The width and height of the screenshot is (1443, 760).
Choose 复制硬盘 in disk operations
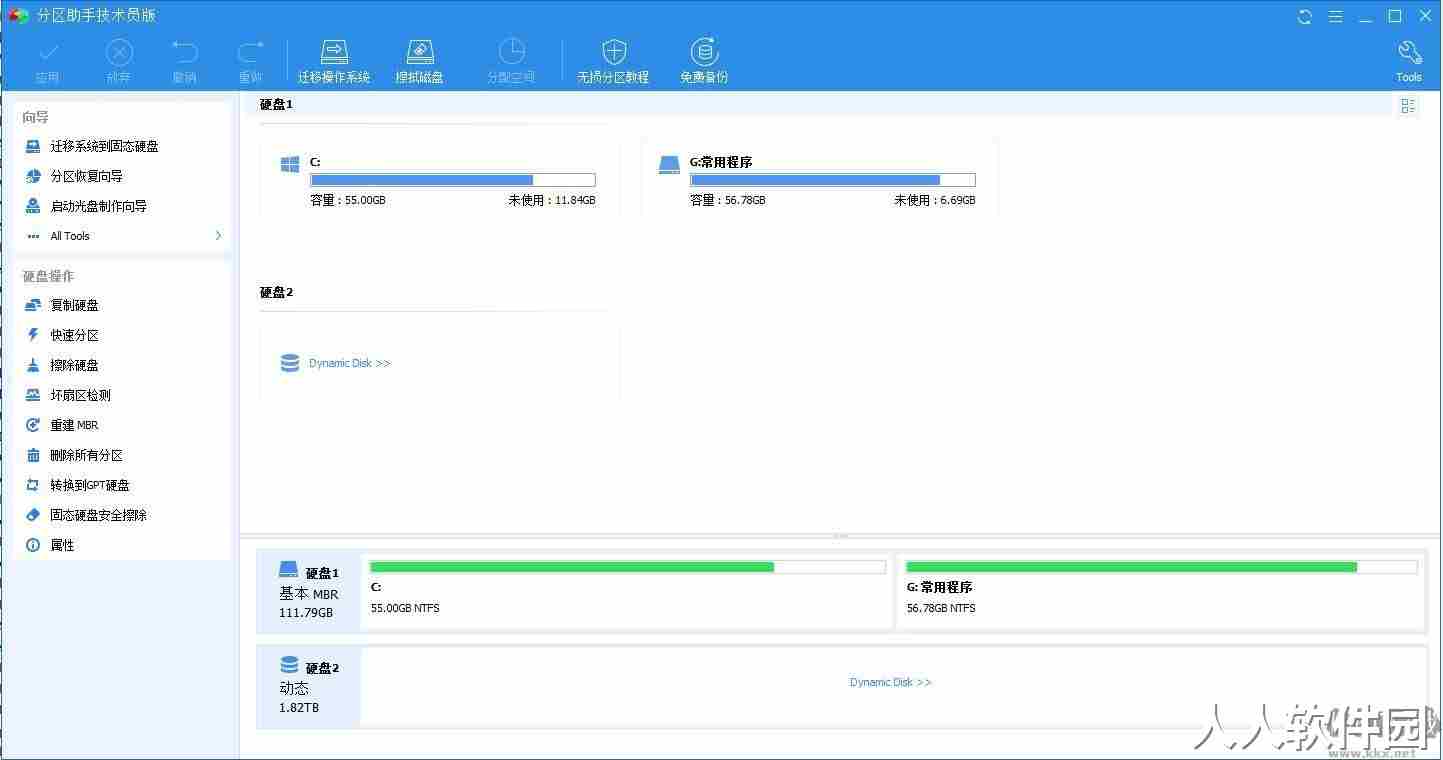(75, 305)
